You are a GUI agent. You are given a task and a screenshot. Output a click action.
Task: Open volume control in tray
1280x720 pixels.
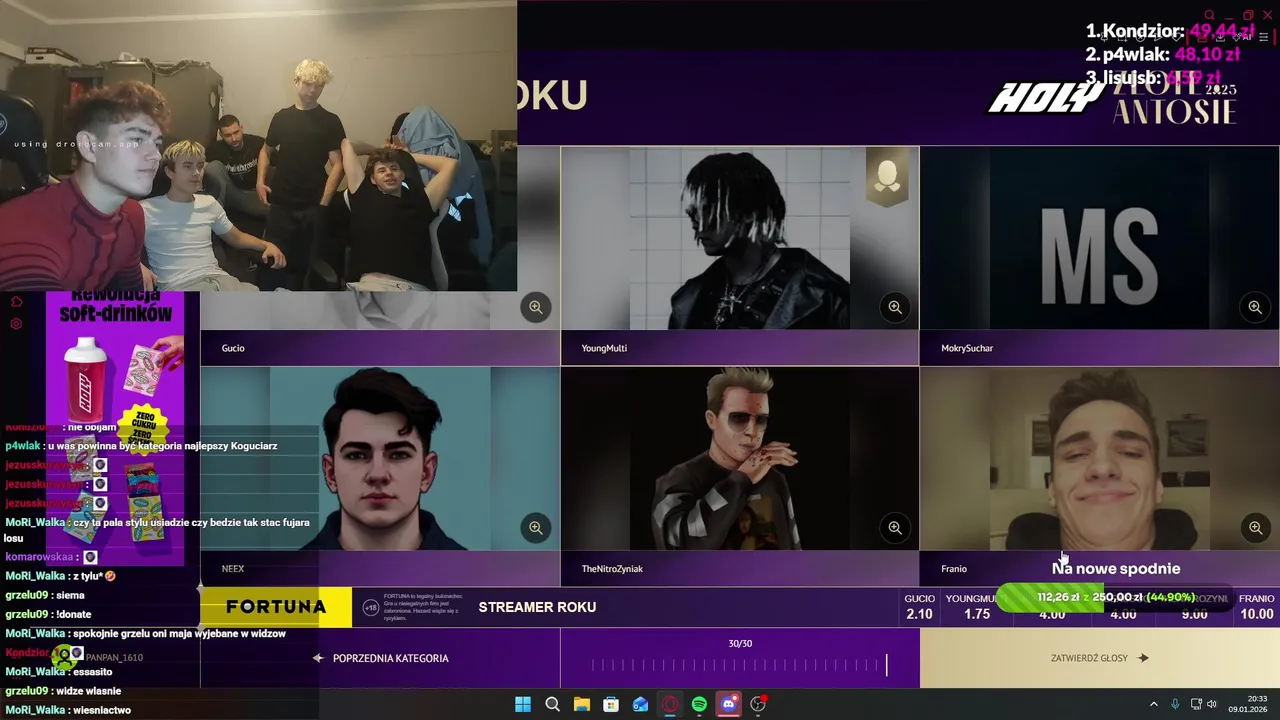[1212, 704]
